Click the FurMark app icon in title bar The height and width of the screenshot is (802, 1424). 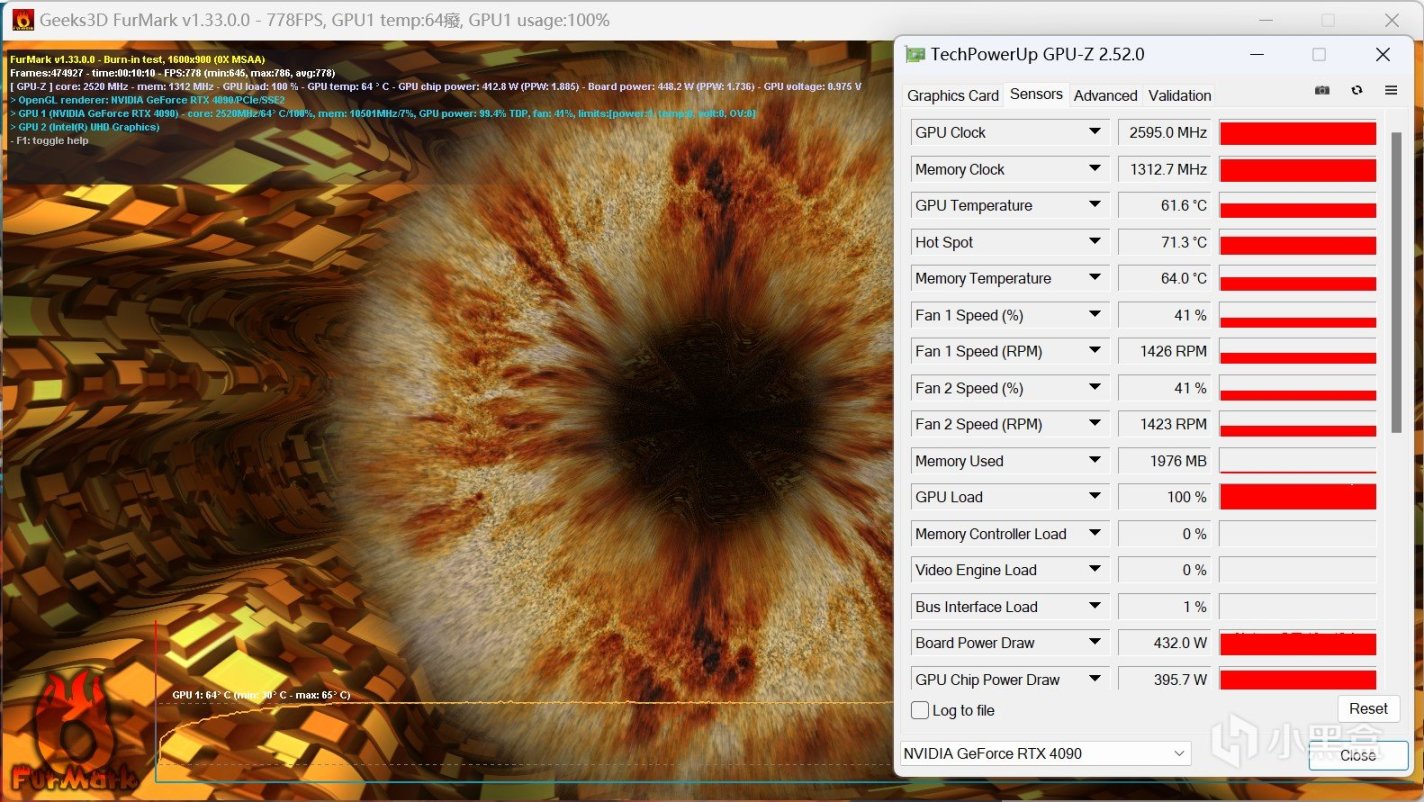tap(22, 20)
